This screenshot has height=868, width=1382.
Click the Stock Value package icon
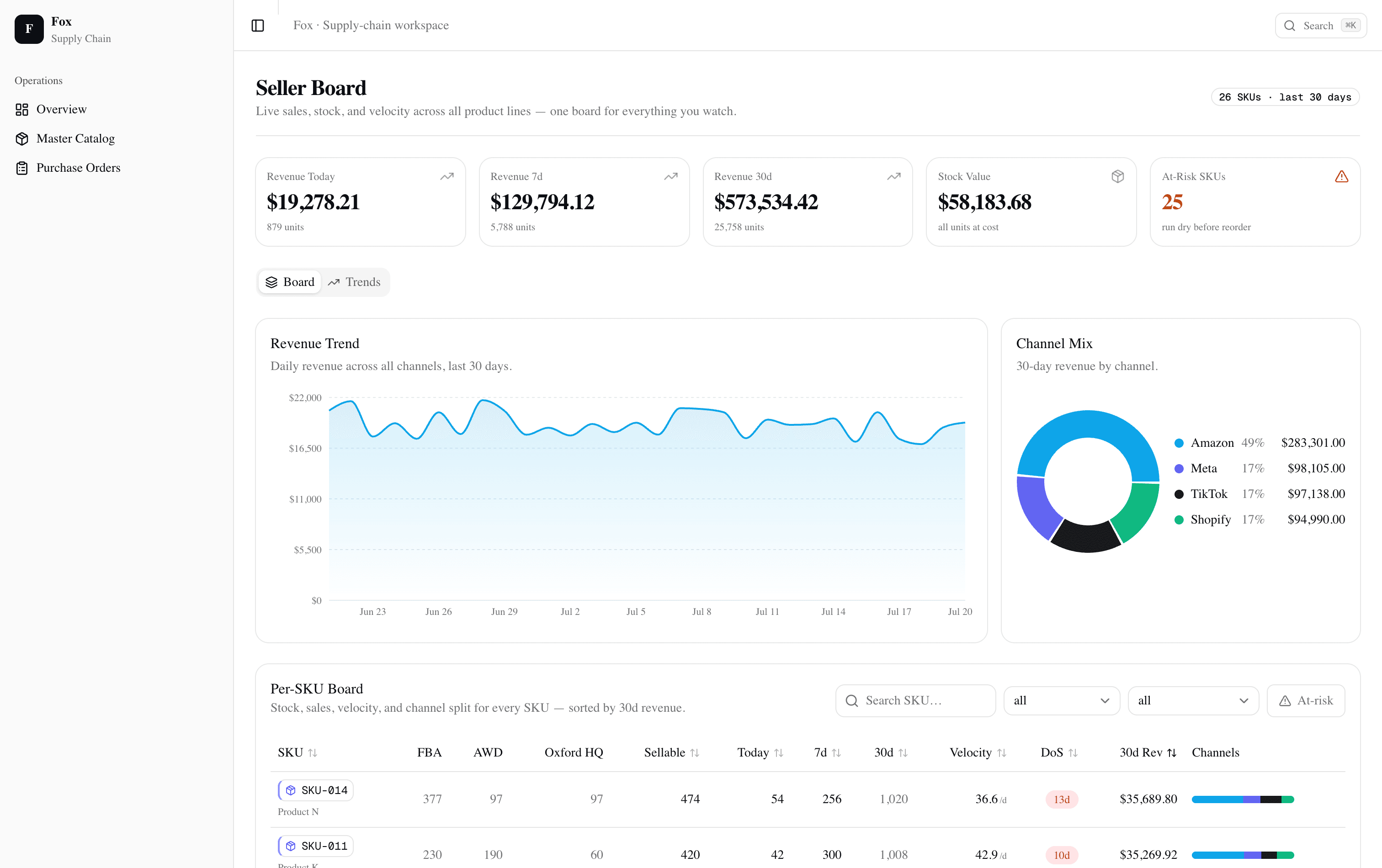[x=1117, y=176]
